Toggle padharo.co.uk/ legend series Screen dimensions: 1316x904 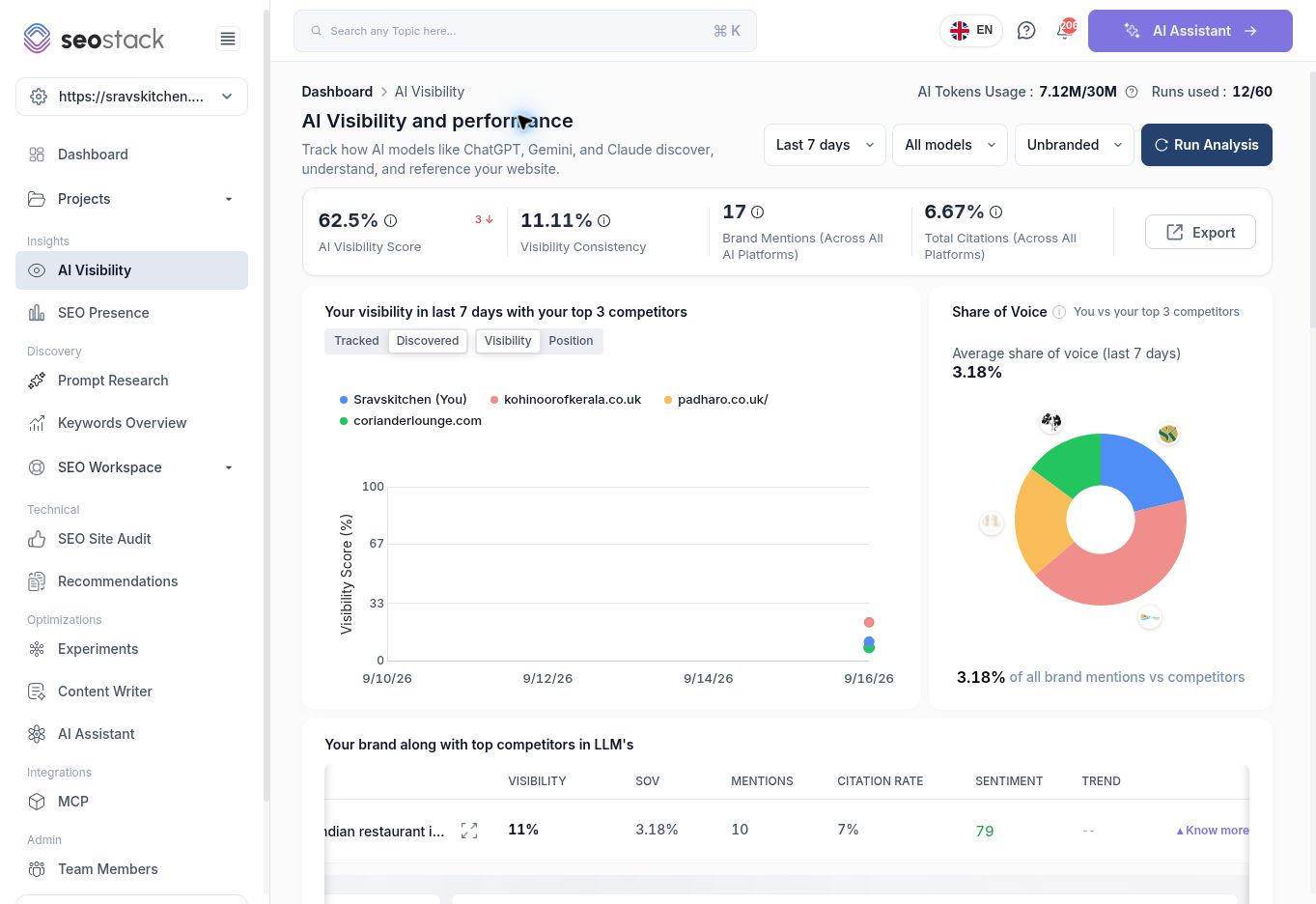coord(716,400)
